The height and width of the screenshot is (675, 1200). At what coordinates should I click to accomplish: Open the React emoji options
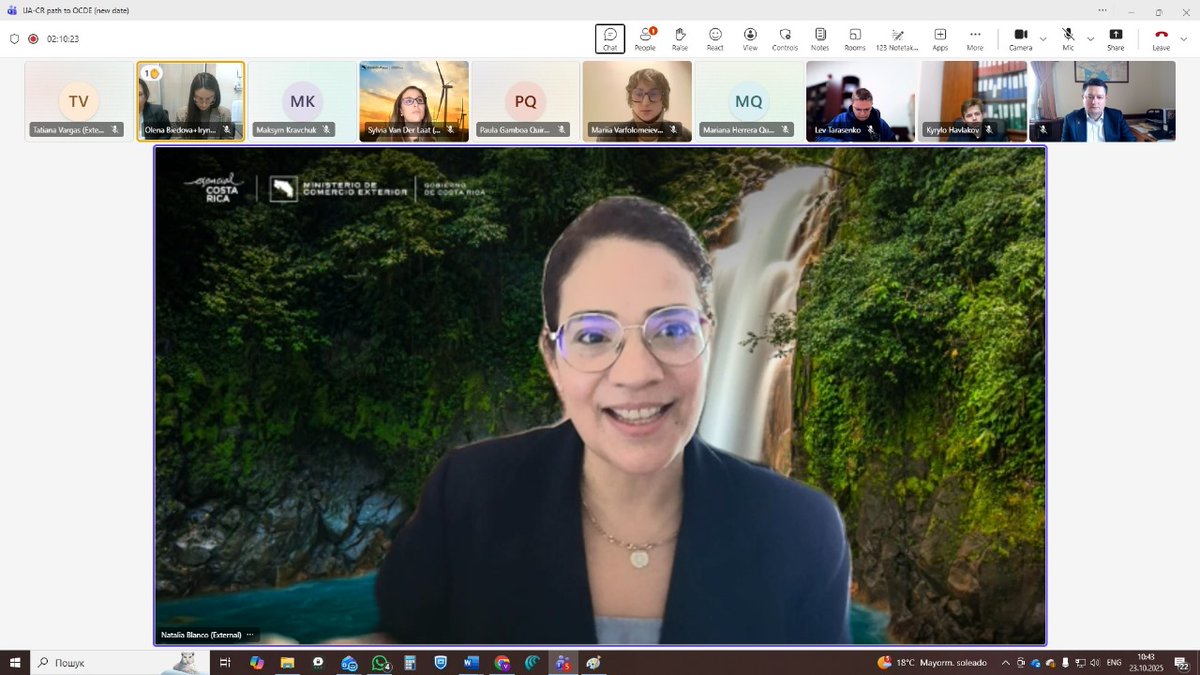pyautogui.click(x=715, y=39)
